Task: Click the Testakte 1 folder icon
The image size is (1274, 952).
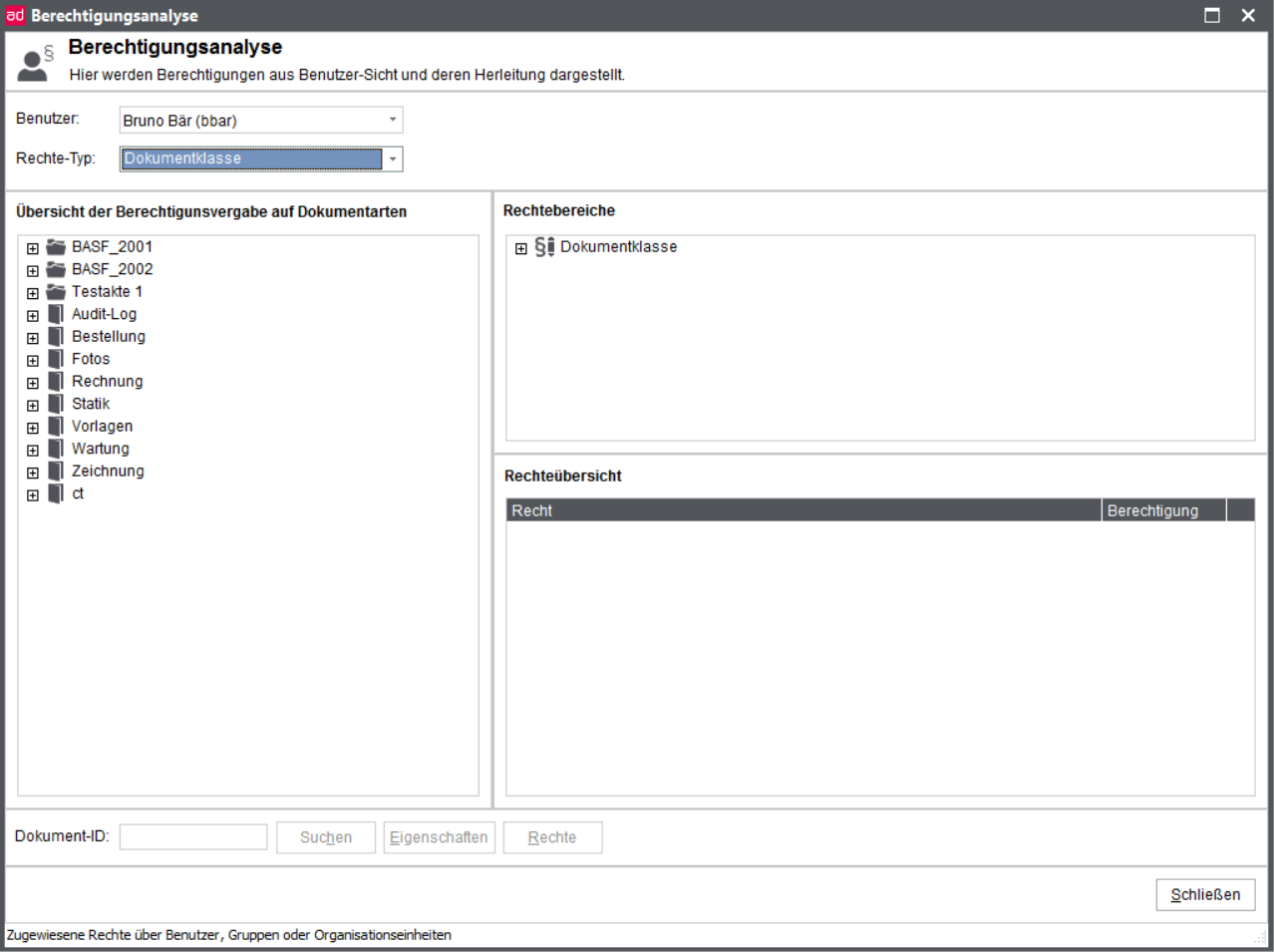Action: coord(56,292)
